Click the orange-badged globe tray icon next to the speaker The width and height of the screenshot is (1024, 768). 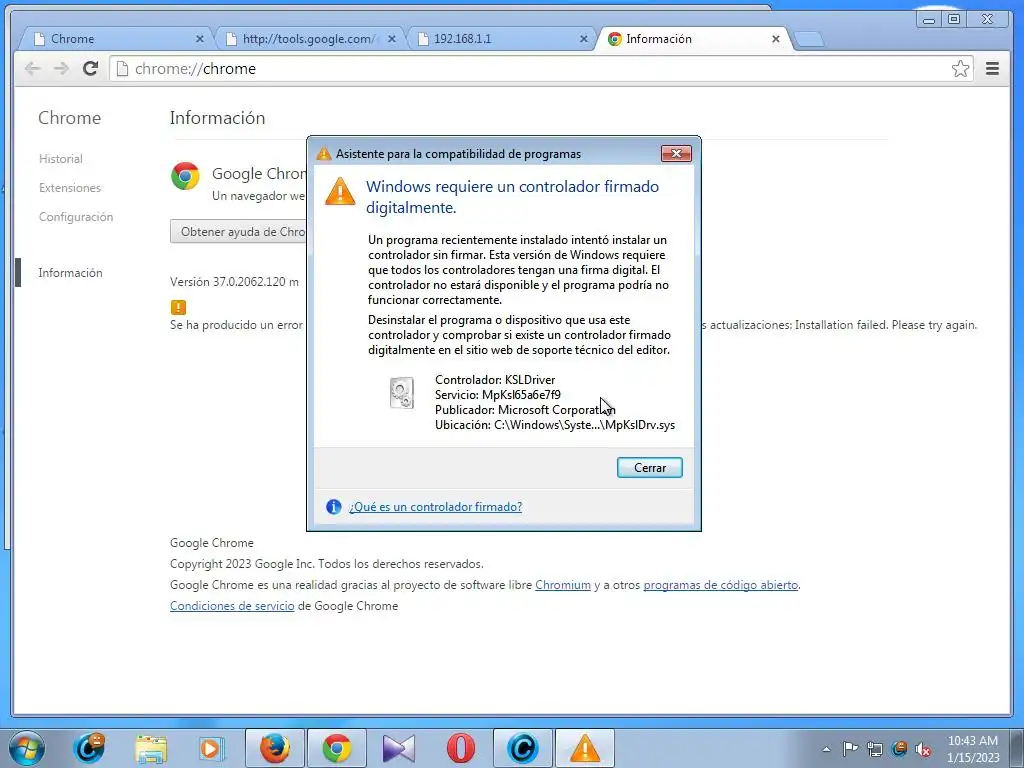click(x=899, y=749)
